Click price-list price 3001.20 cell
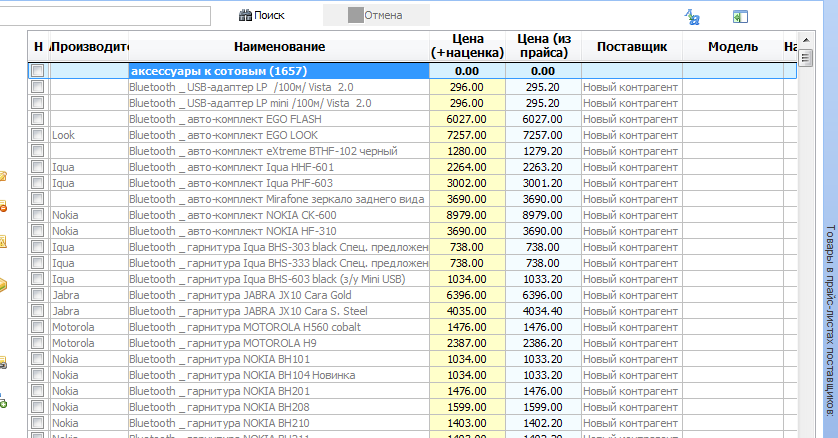 point(544,183)
